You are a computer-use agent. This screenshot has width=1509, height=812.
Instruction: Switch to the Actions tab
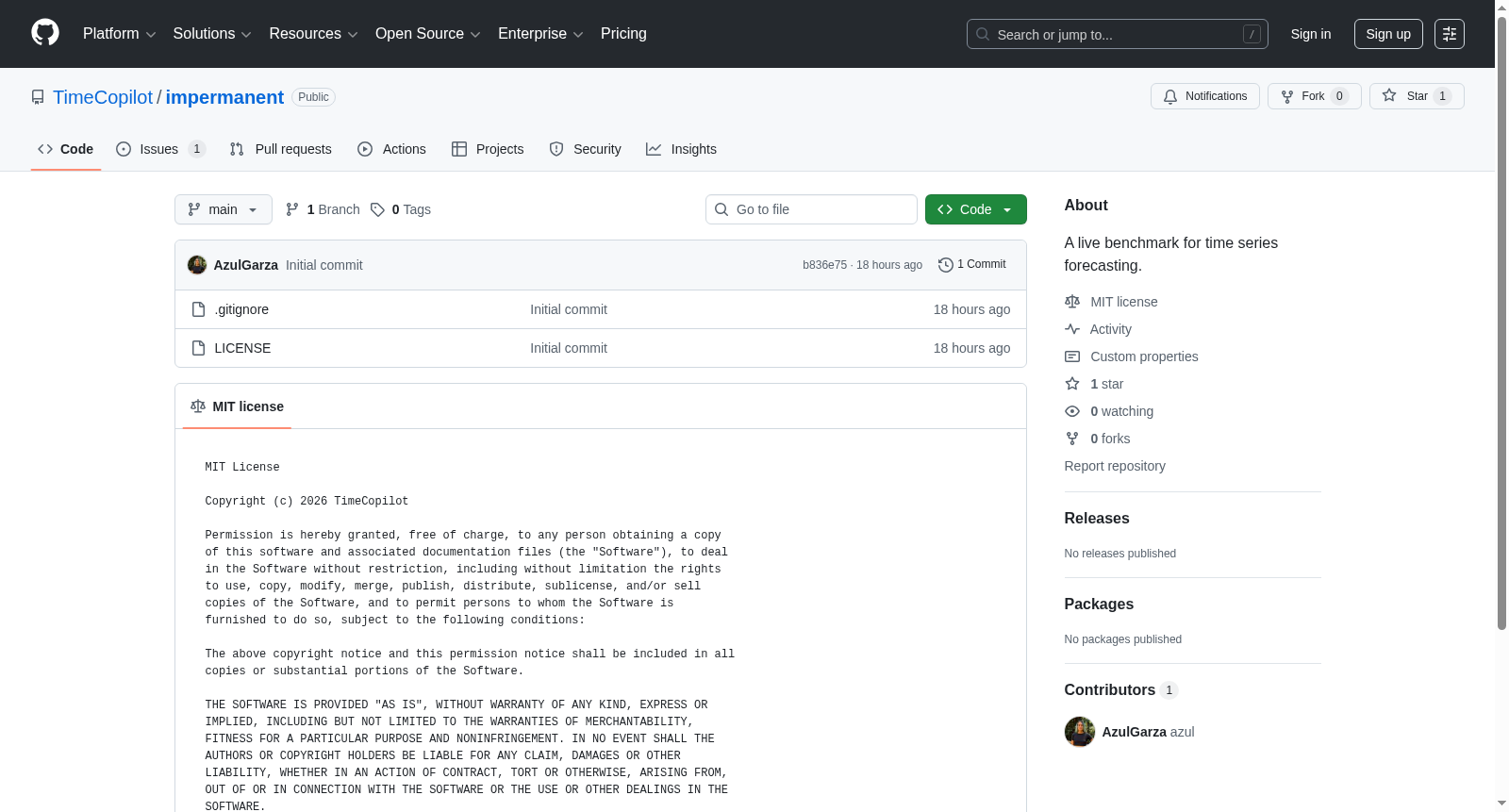click(x=392, y=149)
